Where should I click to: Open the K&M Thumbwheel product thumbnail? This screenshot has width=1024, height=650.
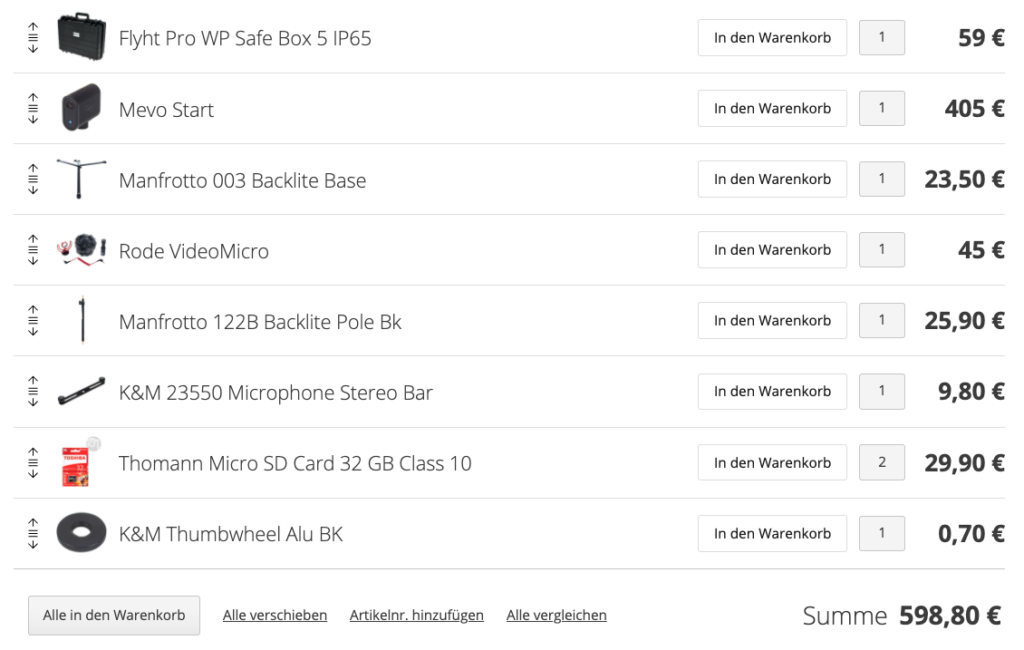(81, 532)
